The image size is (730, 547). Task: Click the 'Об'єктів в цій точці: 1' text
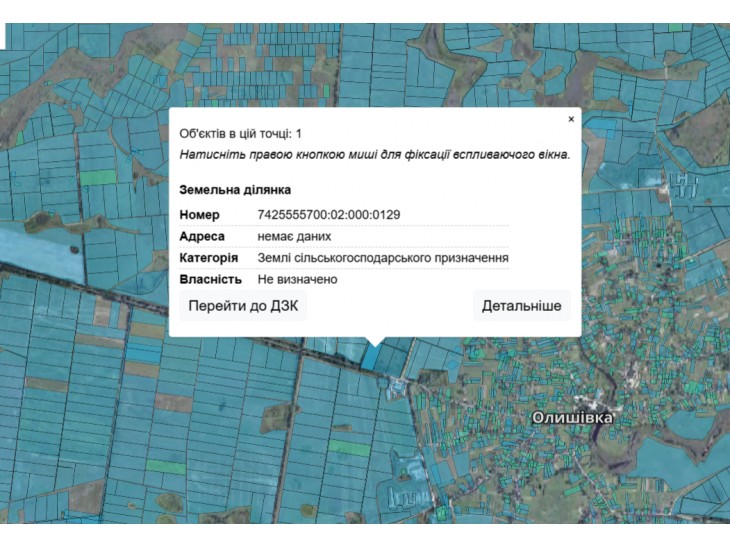pos(241,134)
